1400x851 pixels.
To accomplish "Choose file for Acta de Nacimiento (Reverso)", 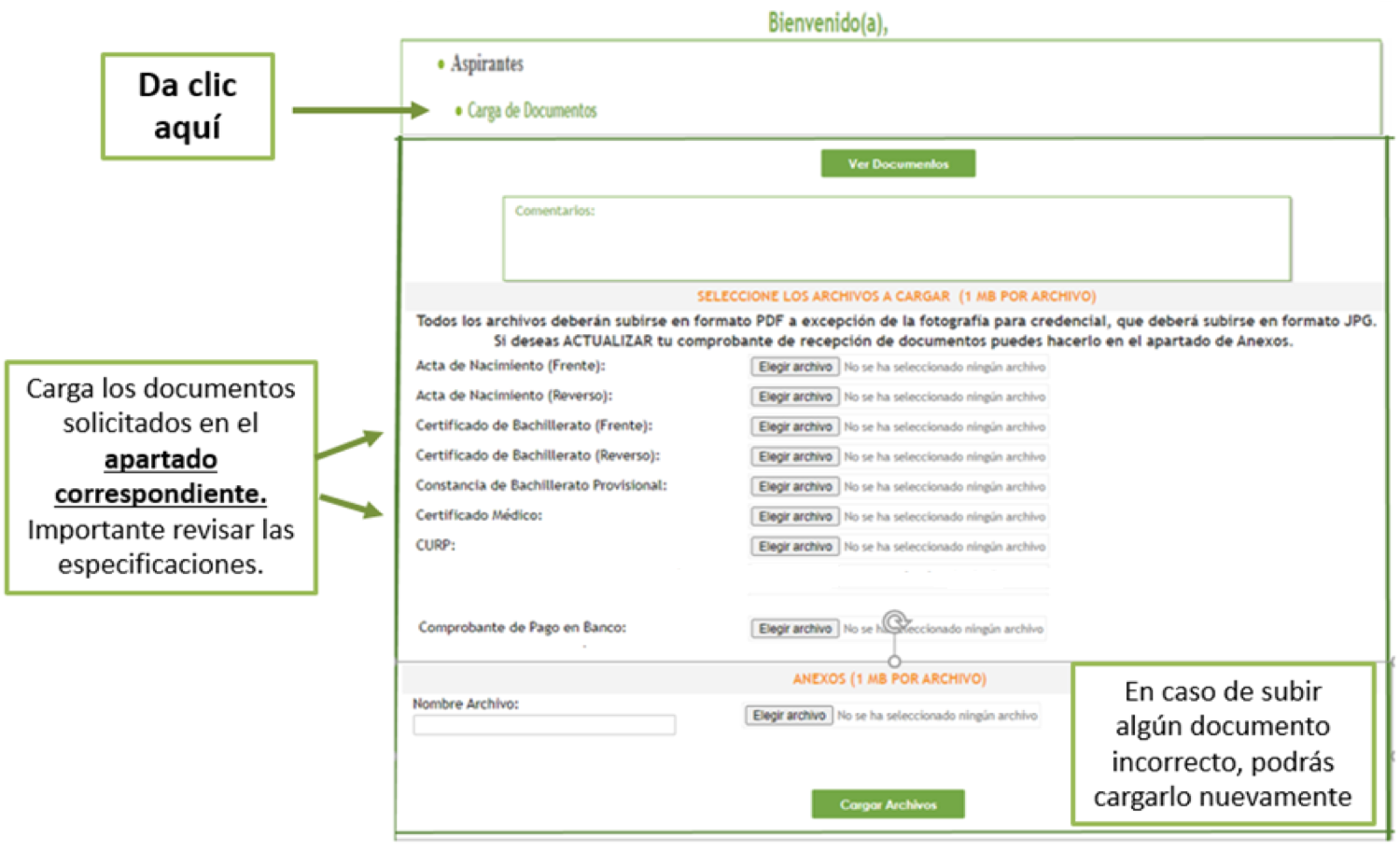I will [x=794, y=397].
